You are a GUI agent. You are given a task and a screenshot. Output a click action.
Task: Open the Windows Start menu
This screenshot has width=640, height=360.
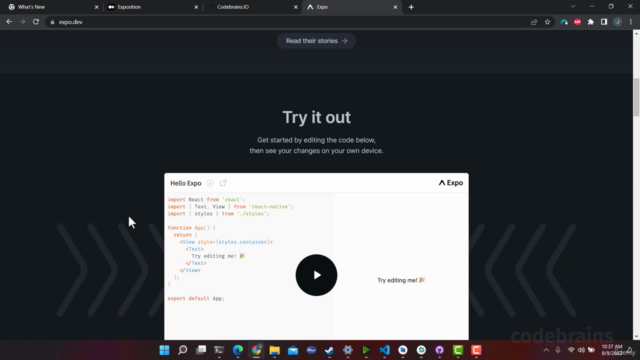pyautogui.click(x=164, y=350)
